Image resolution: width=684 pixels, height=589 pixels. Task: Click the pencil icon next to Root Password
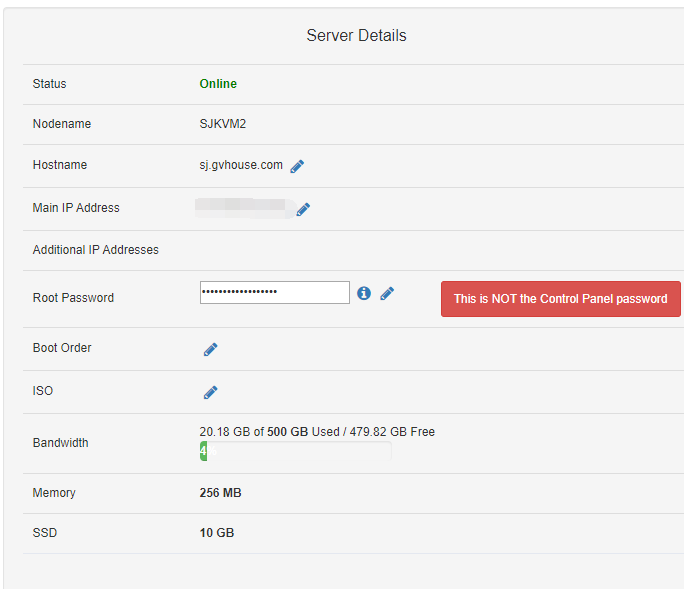click(x=387, y=293)
